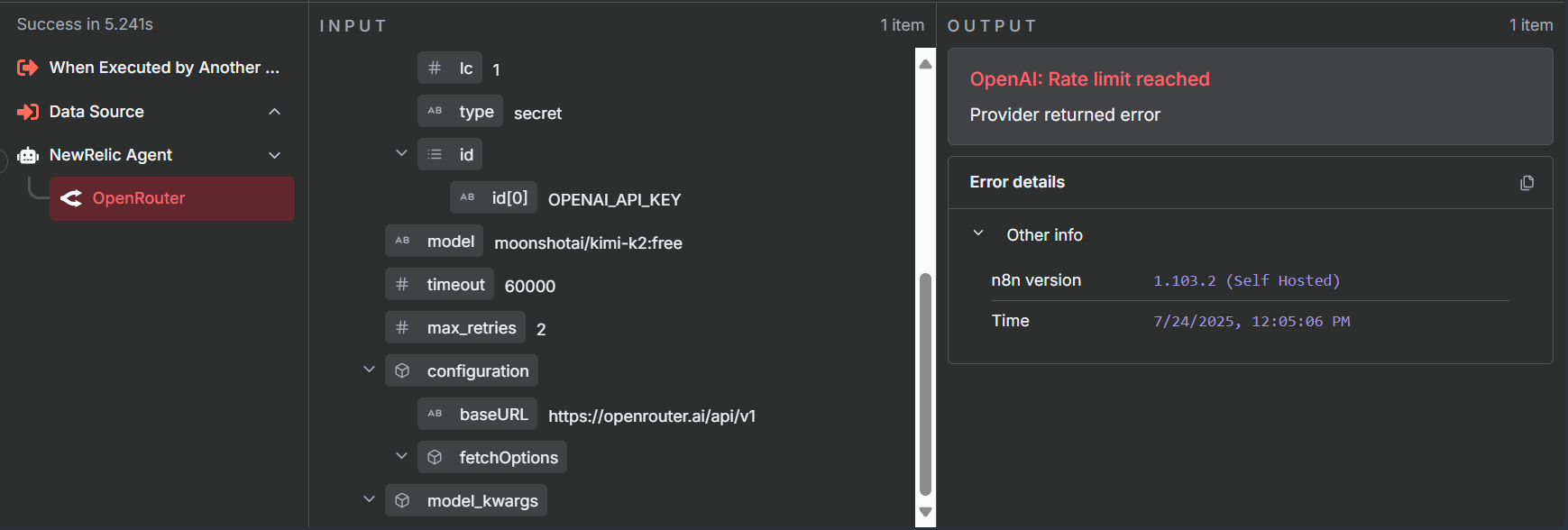Click the timeout key label
1568x530 pixels.
(x=455, y=285)
